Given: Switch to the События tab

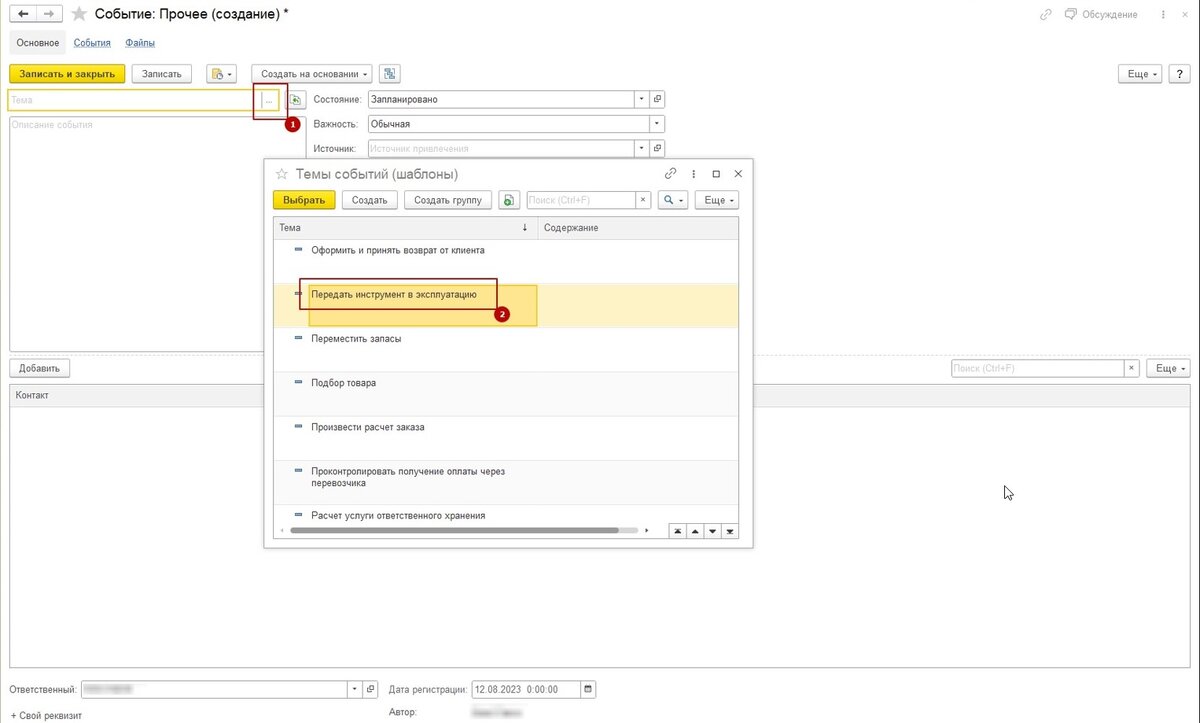Looking at the screenshot, I should coord(92,43).
